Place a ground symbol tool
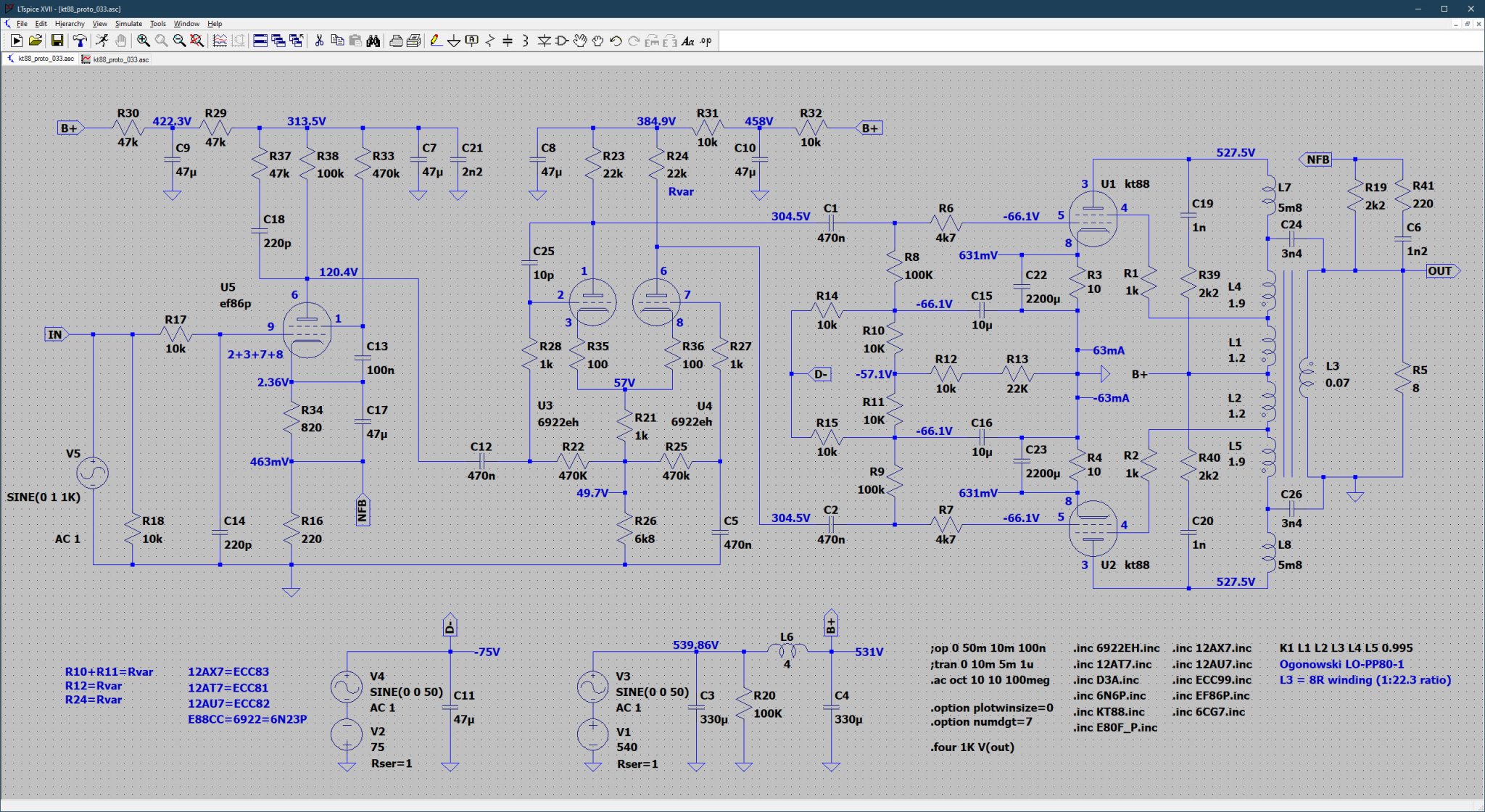Image resolution: width=1485 pixels, height=812 pixels. (x=454, y=41)
